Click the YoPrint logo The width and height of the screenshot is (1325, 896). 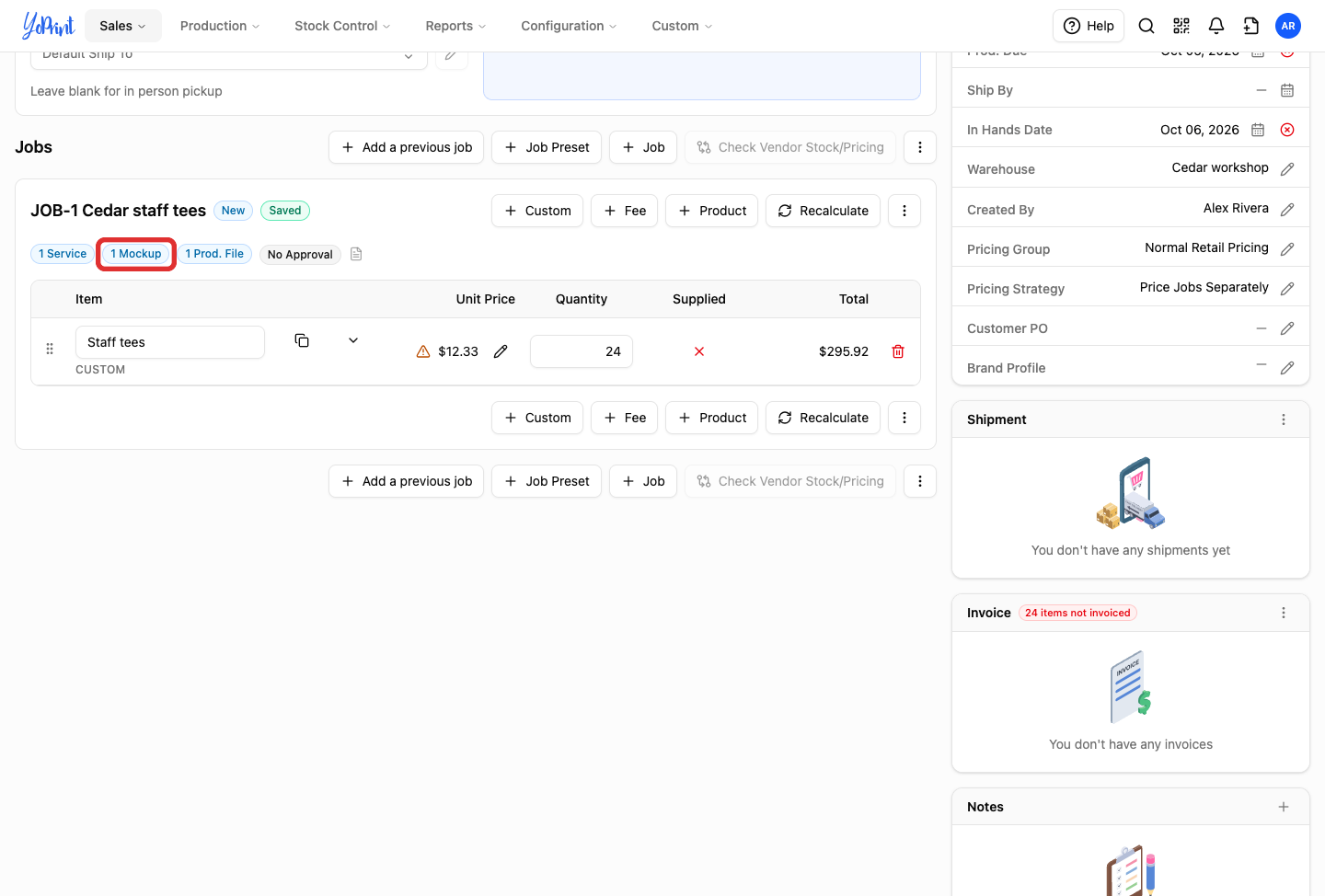[48, 26]
